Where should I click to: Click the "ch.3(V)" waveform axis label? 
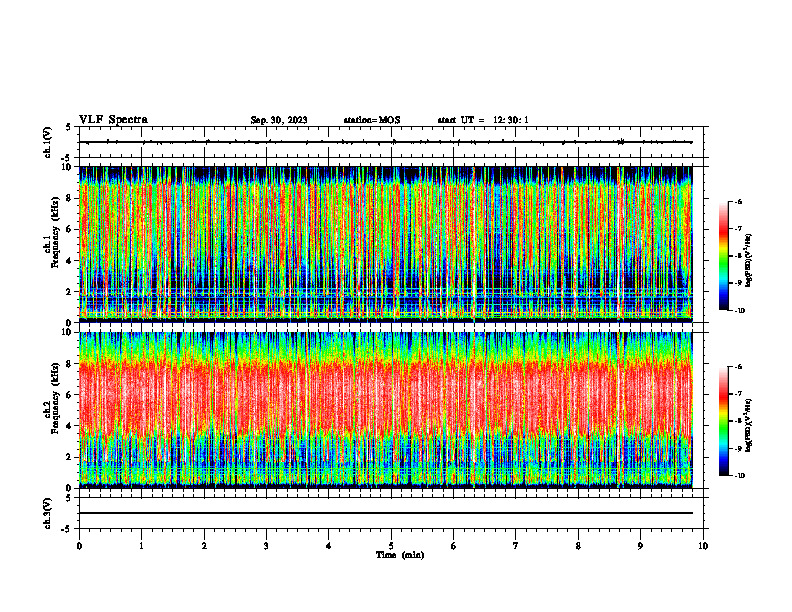48,513
